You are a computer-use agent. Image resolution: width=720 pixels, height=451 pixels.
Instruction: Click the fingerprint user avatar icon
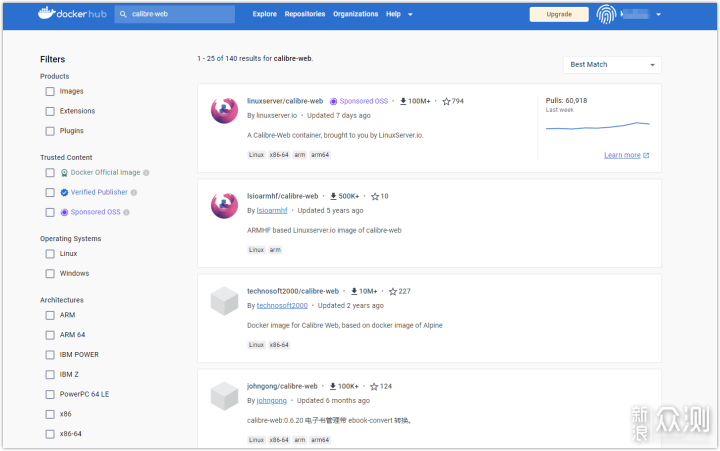coord(607,14)
